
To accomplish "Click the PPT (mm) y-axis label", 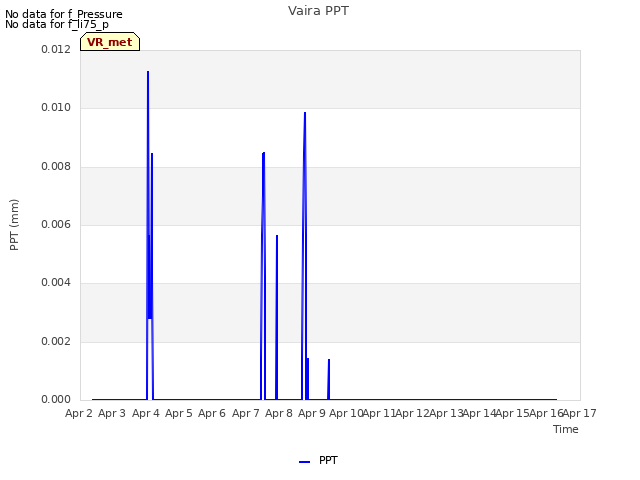I will (x=14, y=225).
